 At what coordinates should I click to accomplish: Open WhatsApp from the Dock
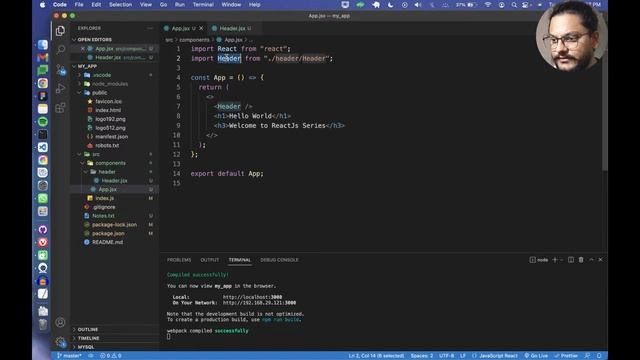coord(42,198)
